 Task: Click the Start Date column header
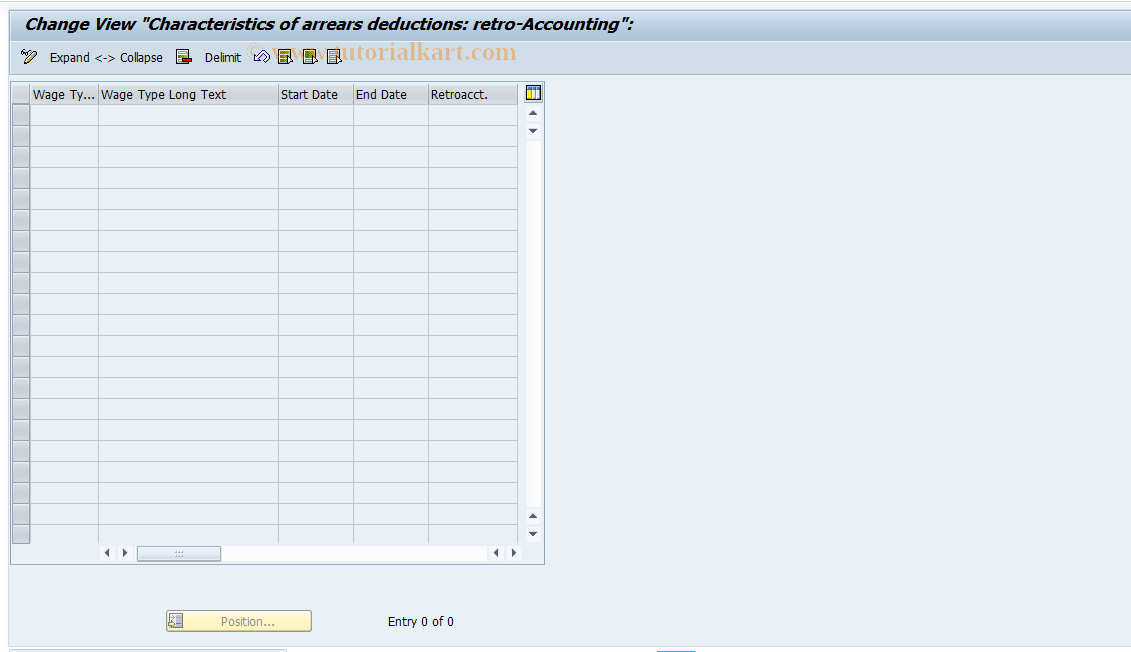pos(316,94)
